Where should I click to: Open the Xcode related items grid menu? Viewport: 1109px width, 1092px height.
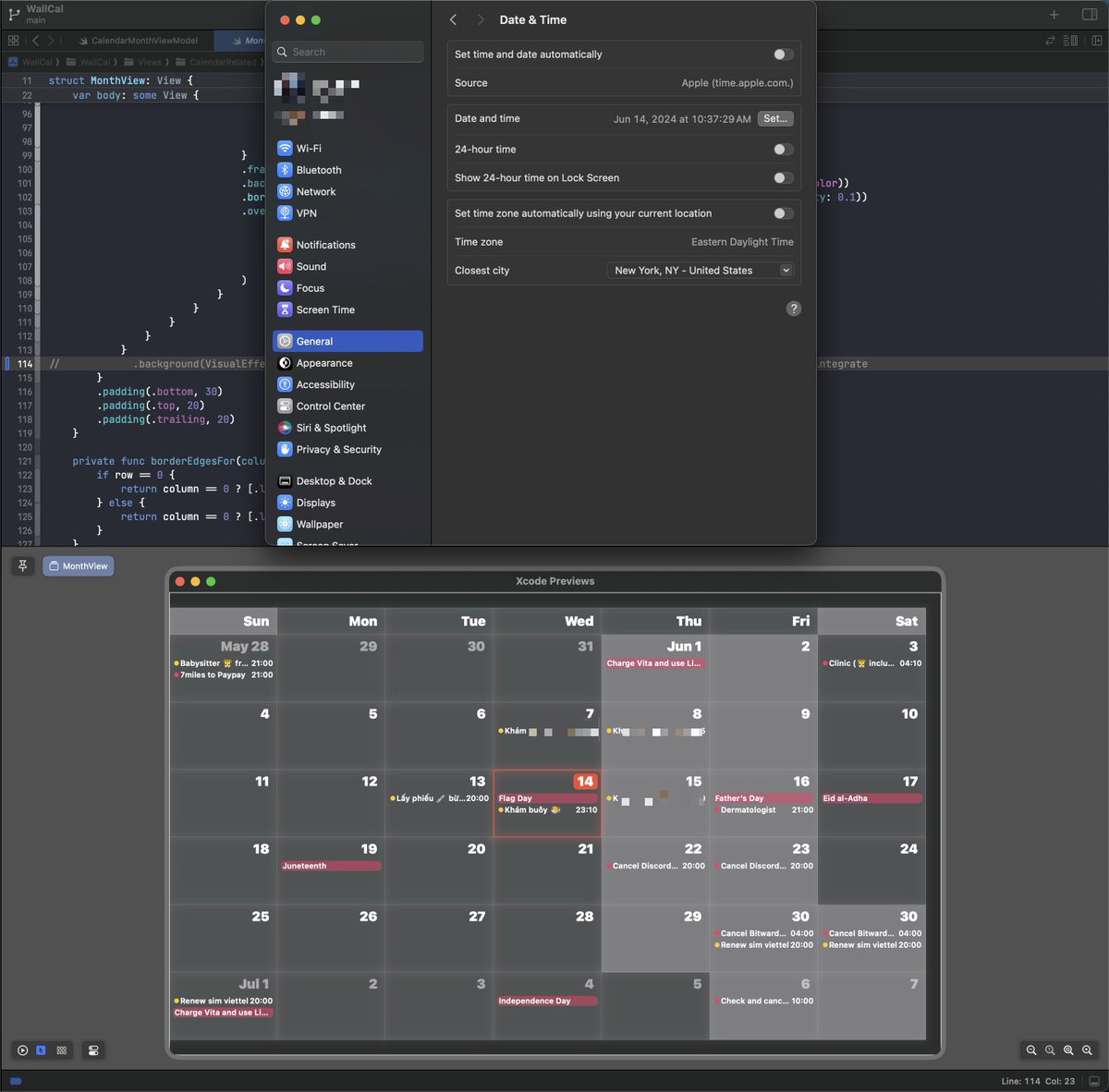pos(13,41)
